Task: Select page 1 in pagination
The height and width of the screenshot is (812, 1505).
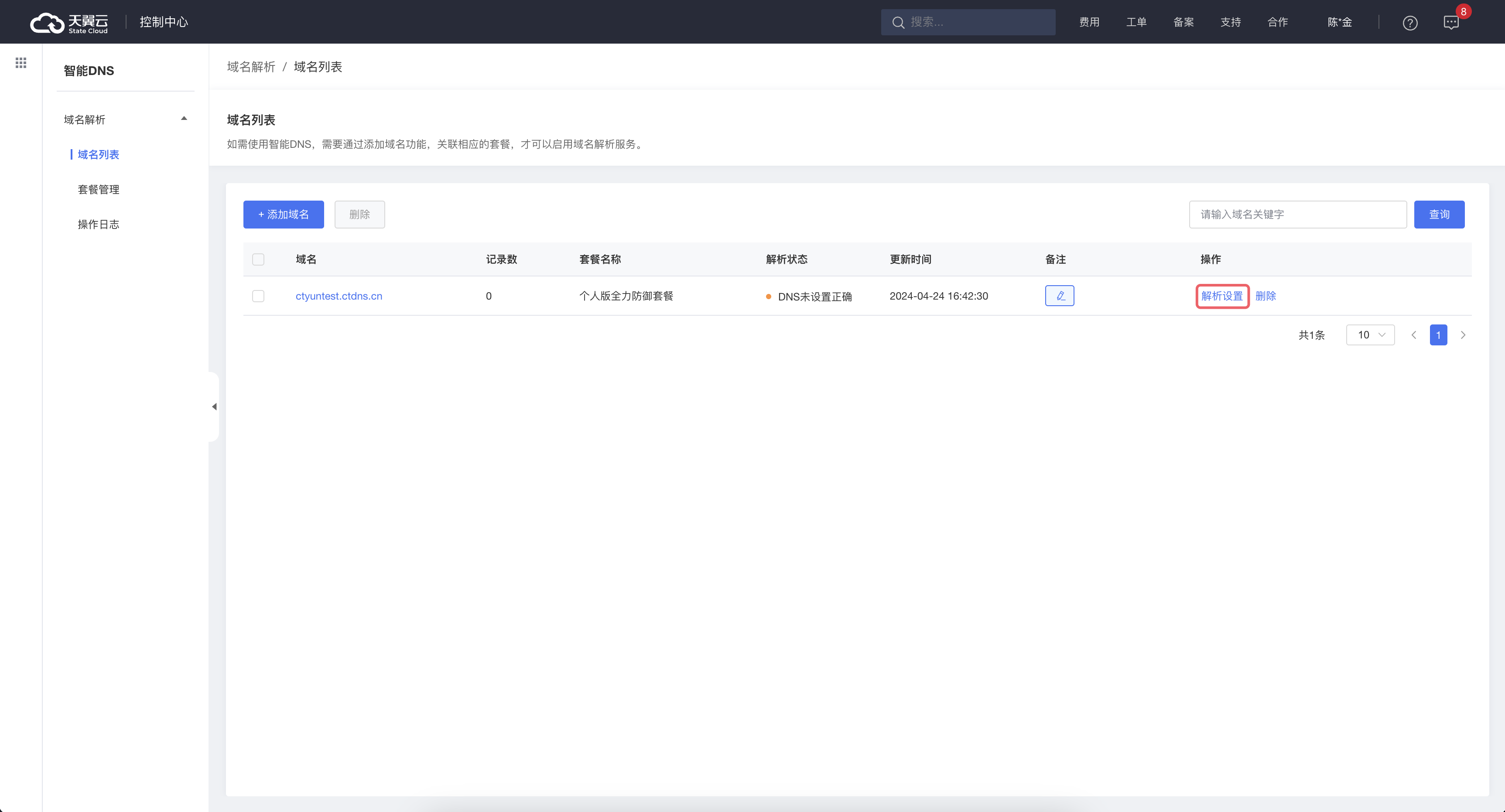Action: point(1438,335)
